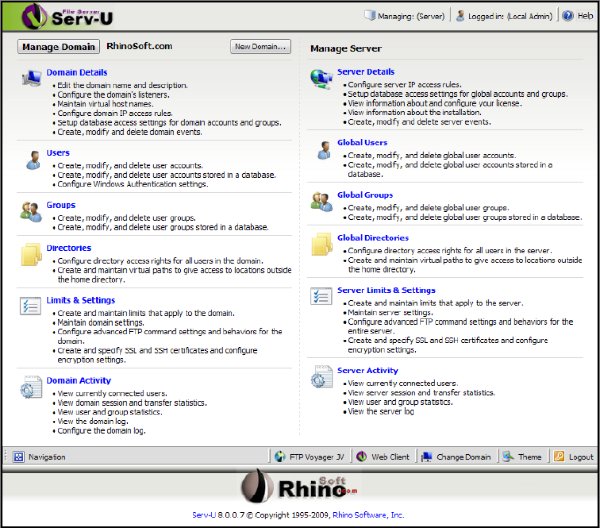This screenshot has width=600, height=528.
Task: Click 'Managing: (Server)' text
Action: (x=411, y=16)
